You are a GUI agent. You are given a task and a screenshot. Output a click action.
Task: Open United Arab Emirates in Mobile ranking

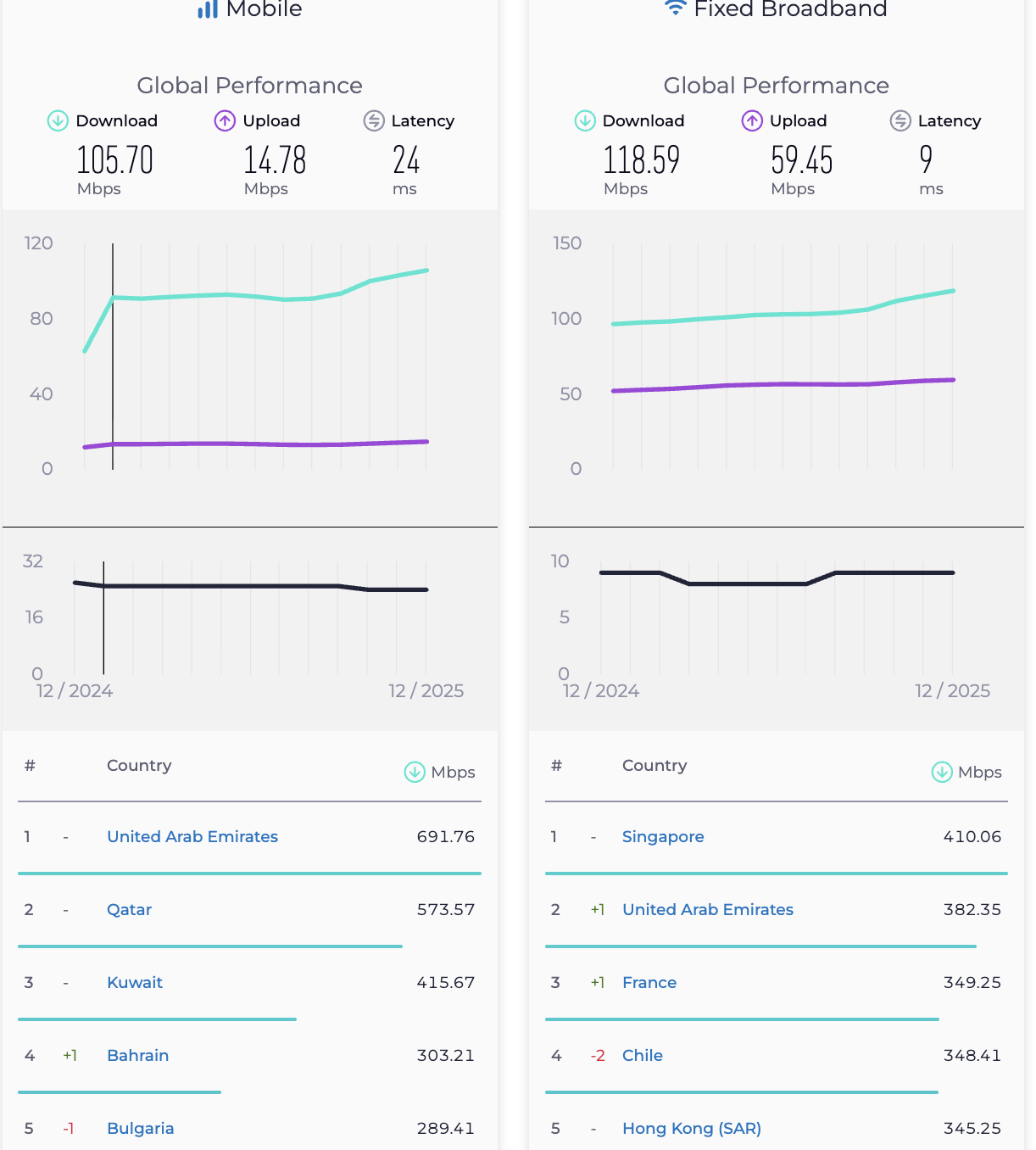192,836
